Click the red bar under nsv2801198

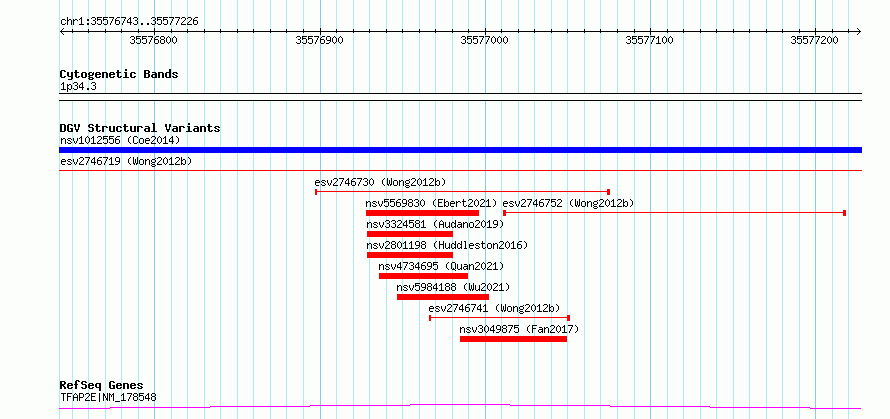click(x=410, y=255)
